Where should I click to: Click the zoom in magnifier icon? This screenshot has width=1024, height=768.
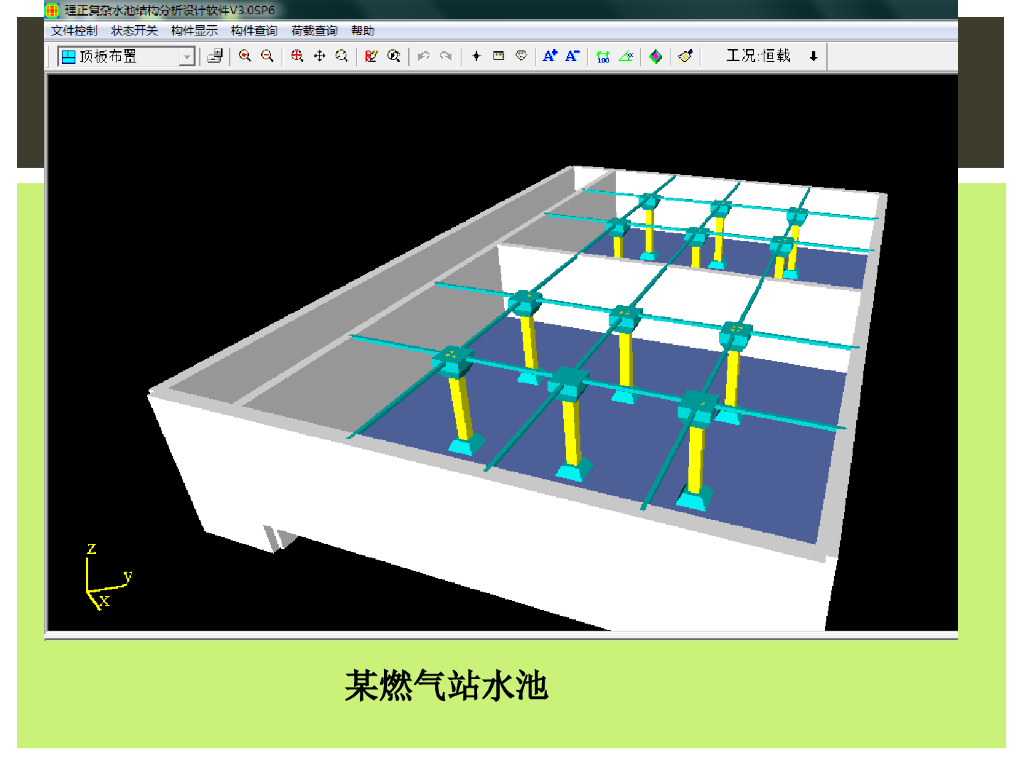pyautogui.click(x=245, y=56)
